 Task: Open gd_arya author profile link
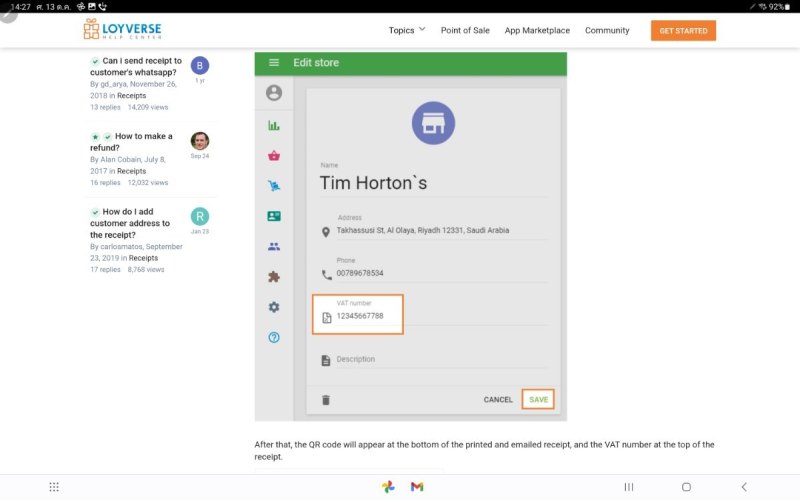click(x=113, y=84)
